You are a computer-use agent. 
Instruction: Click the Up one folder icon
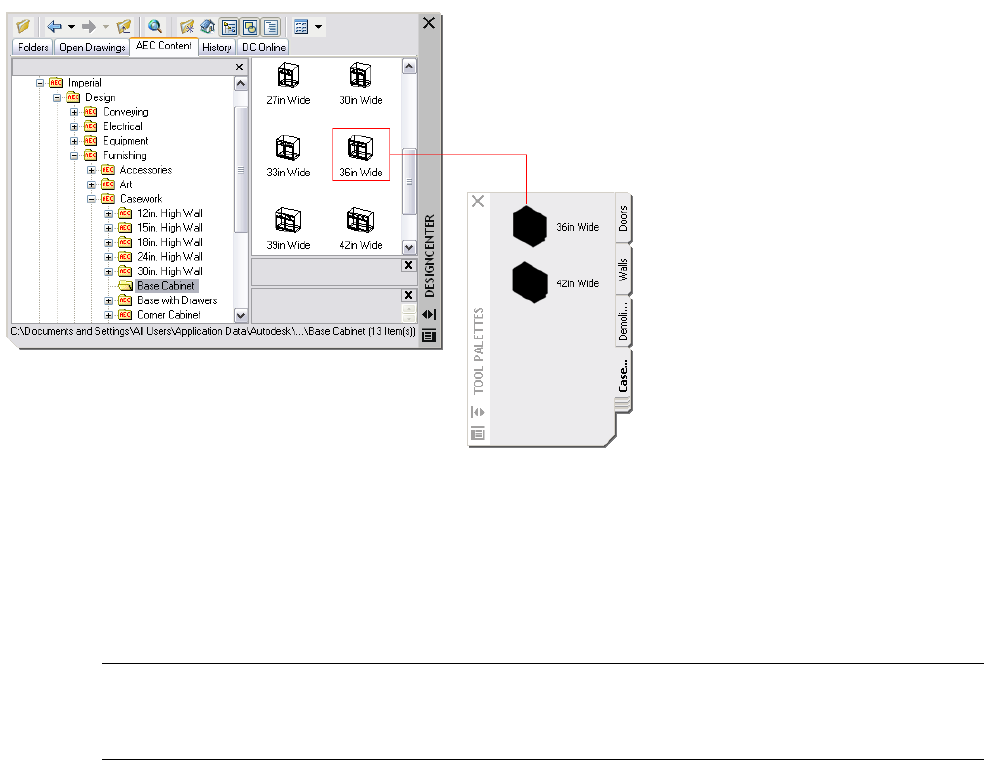click(x=124, y=26)
